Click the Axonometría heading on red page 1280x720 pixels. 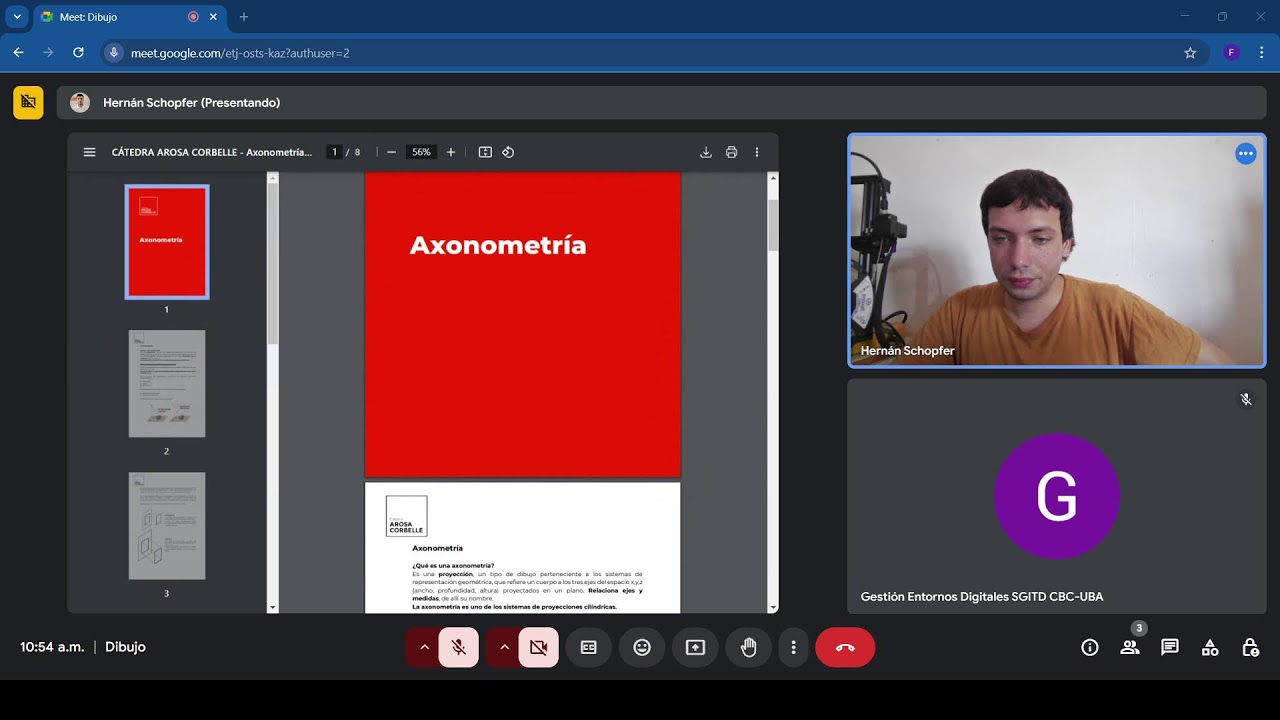pos(498,245)
